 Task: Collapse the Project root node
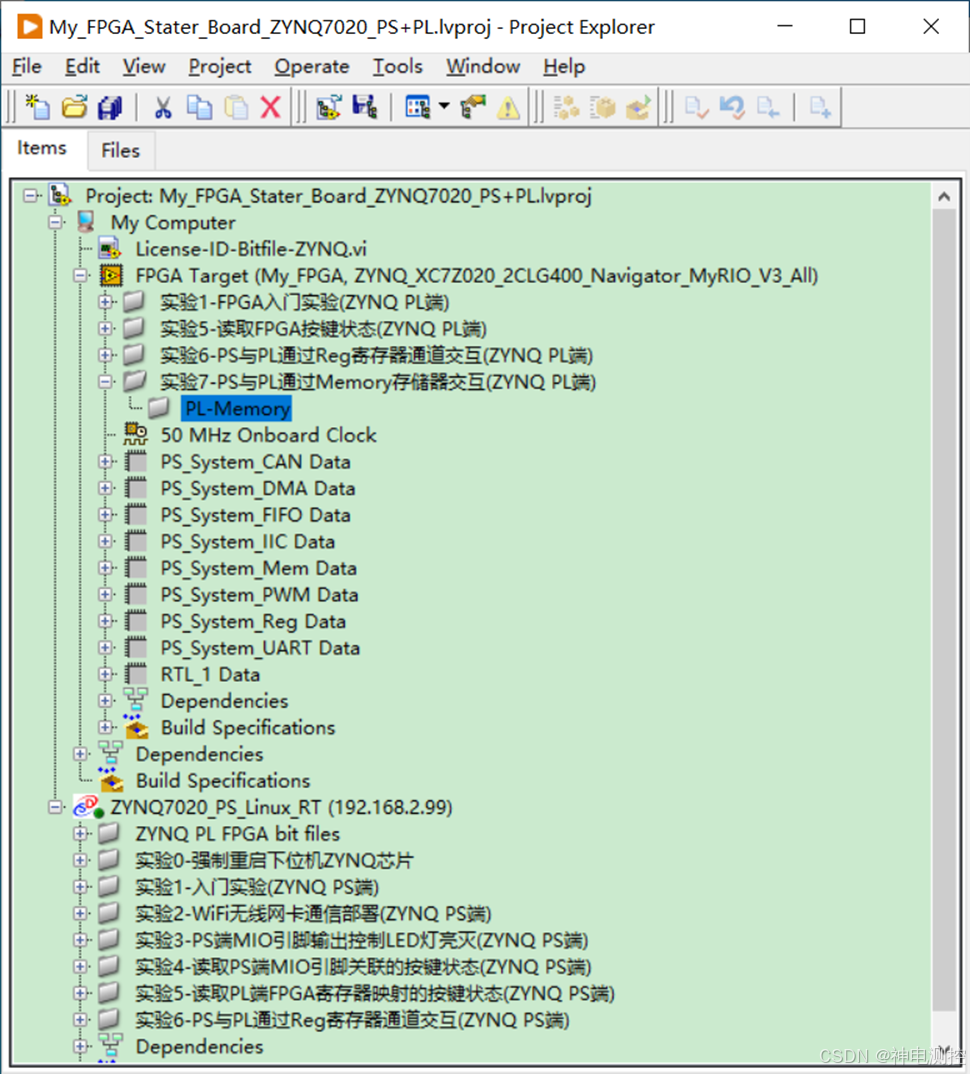point(30,196)
